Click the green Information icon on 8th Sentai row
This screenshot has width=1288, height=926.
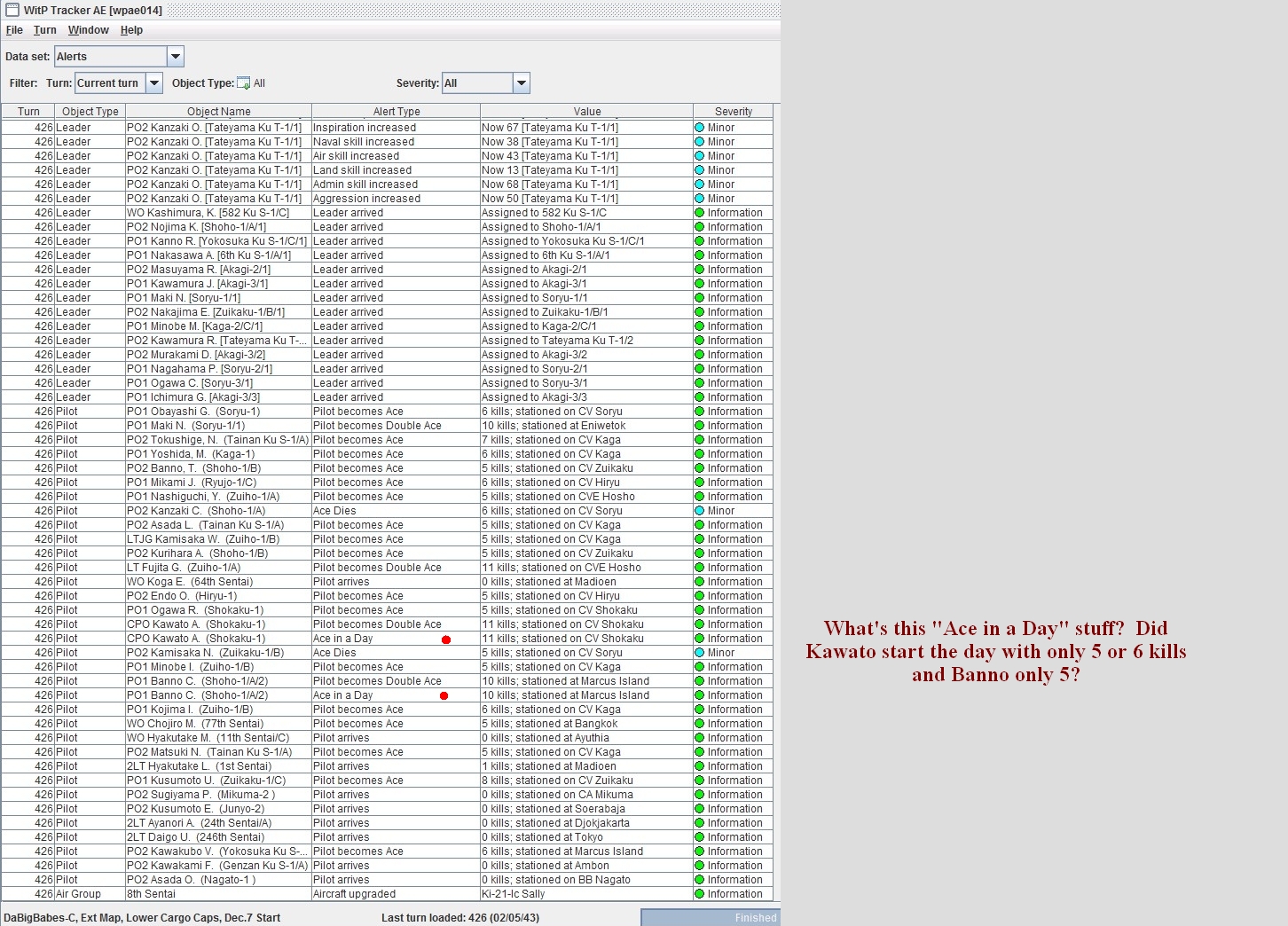pyautogui.click(x=700, y=894)
